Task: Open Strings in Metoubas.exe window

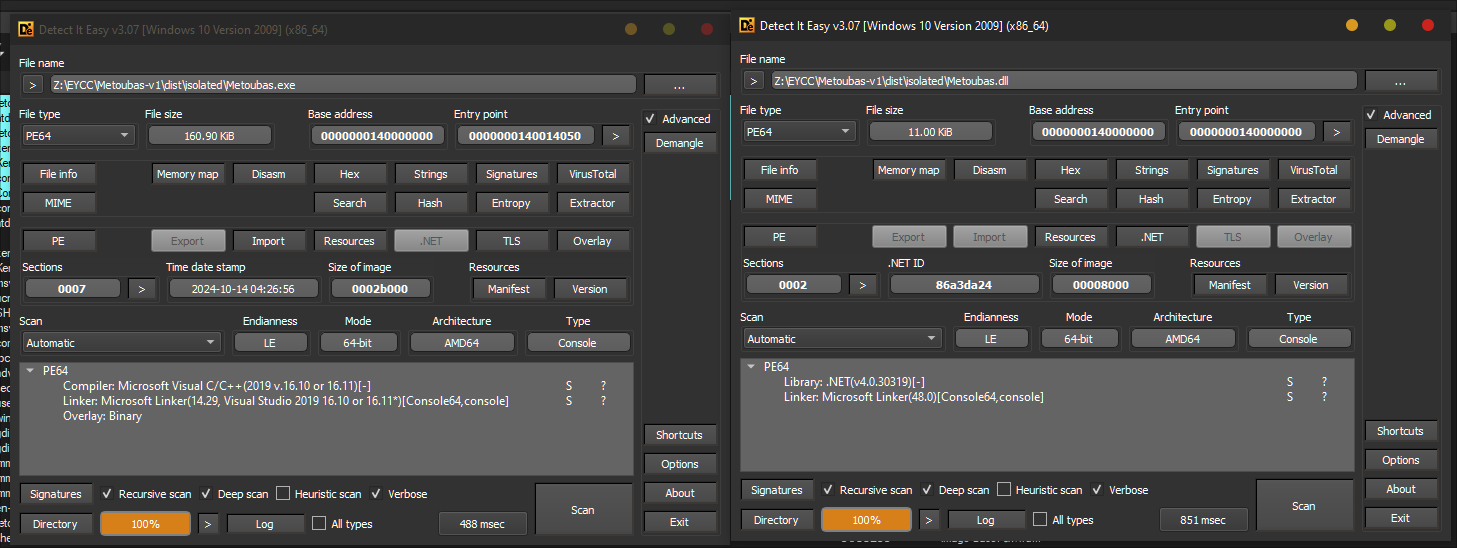Action: click(x=430, y=174)
